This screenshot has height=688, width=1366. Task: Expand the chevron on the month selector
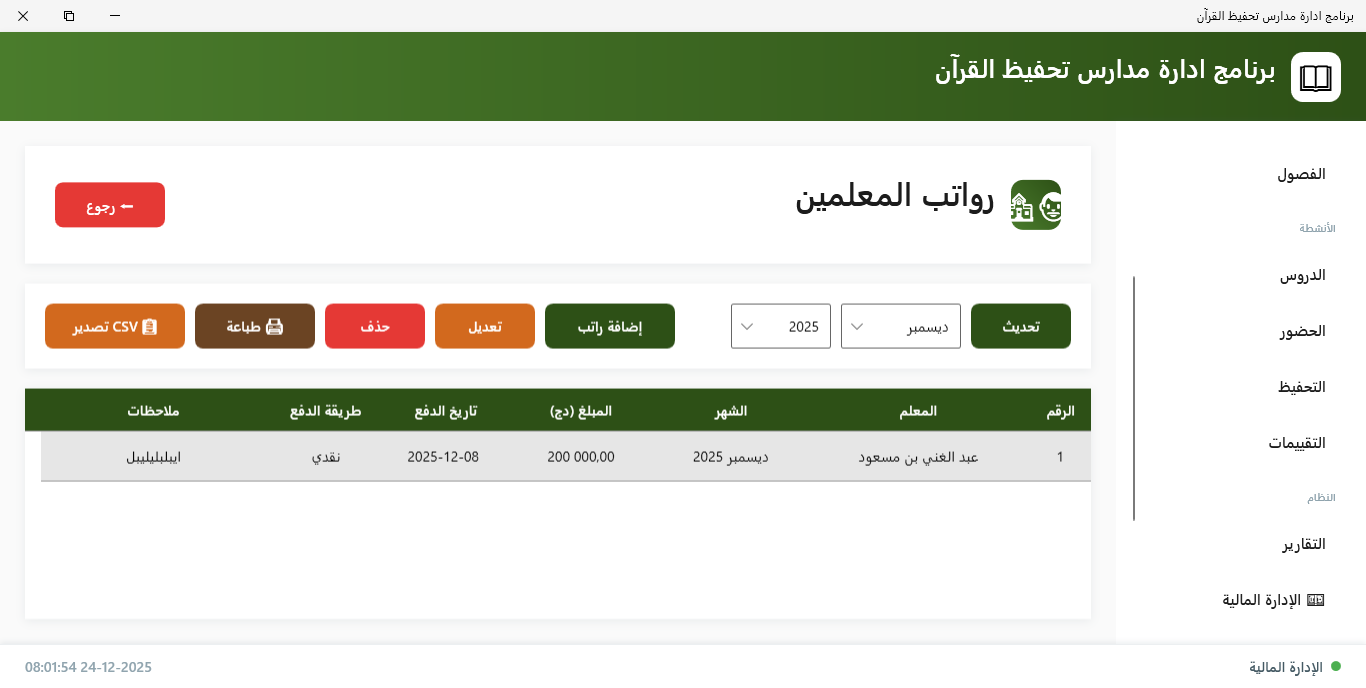click(x=855, y=325)
